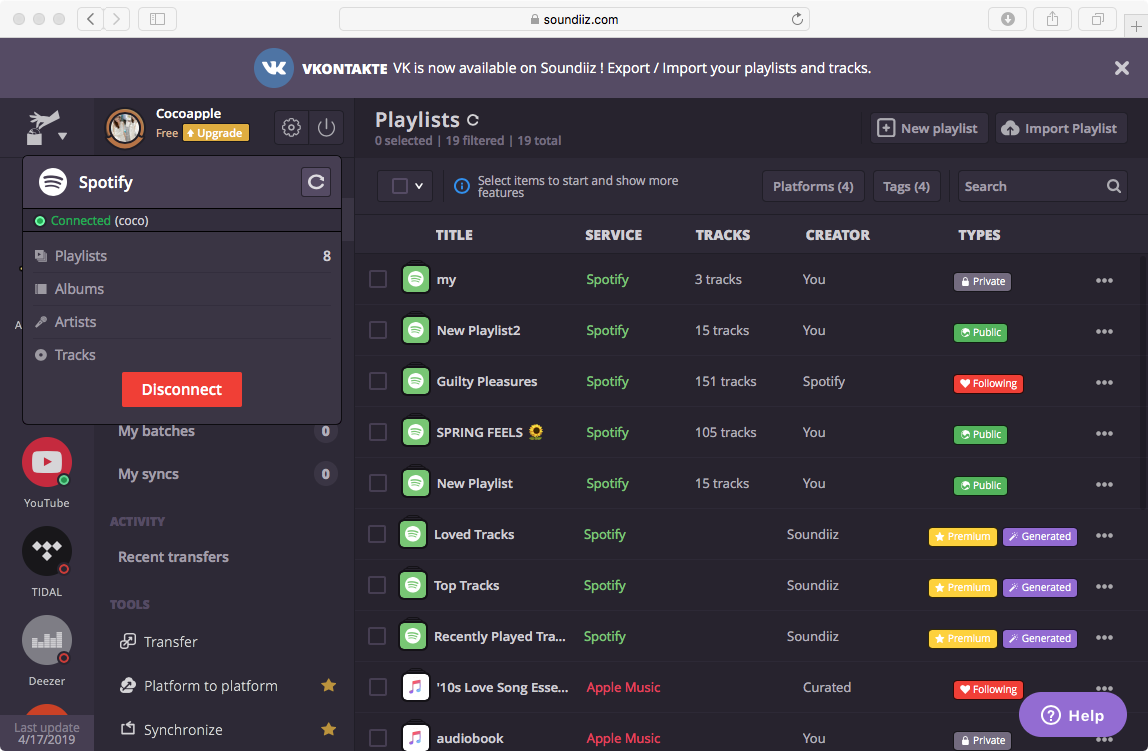Viewport: 1148px width, 751px height.
Task: Open the select-all dropdown arrow
Action: click(x=419, y=186)
